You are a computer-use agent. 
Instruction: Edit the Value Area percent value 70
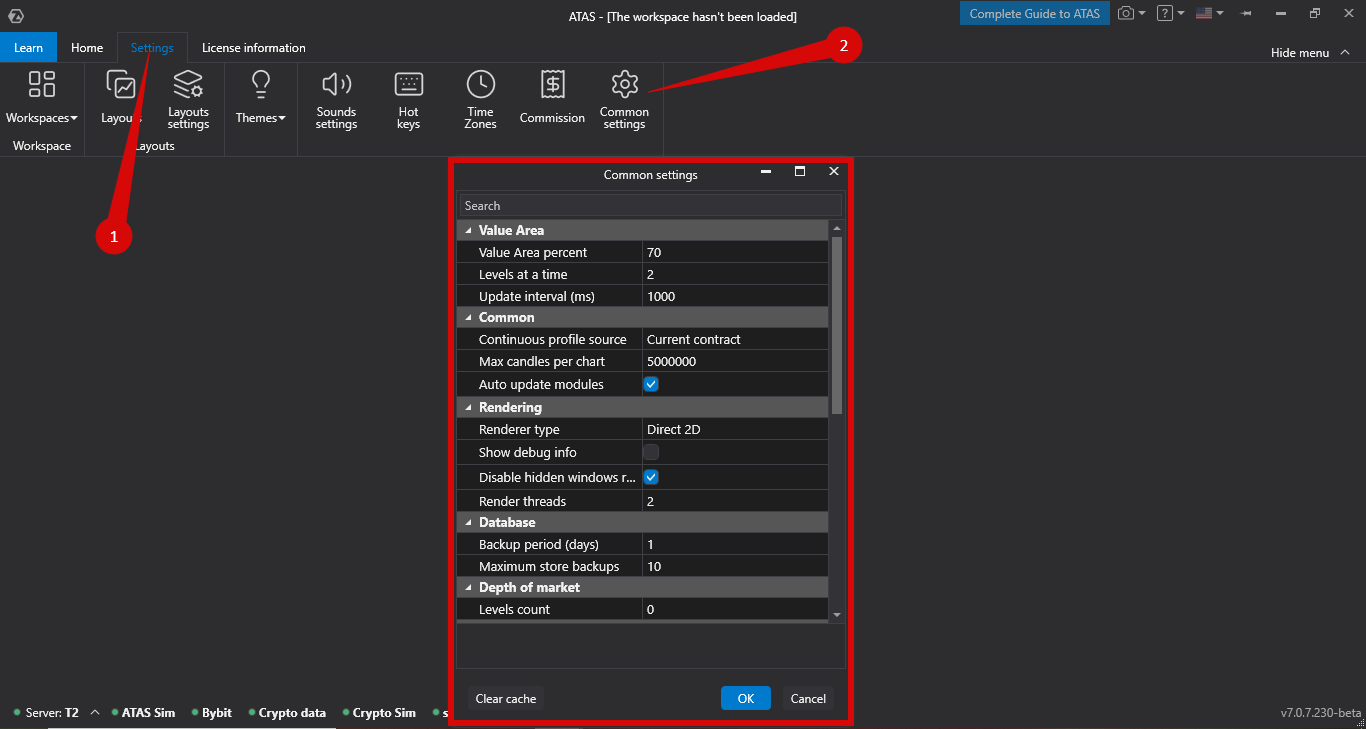(x=735, y=252)
